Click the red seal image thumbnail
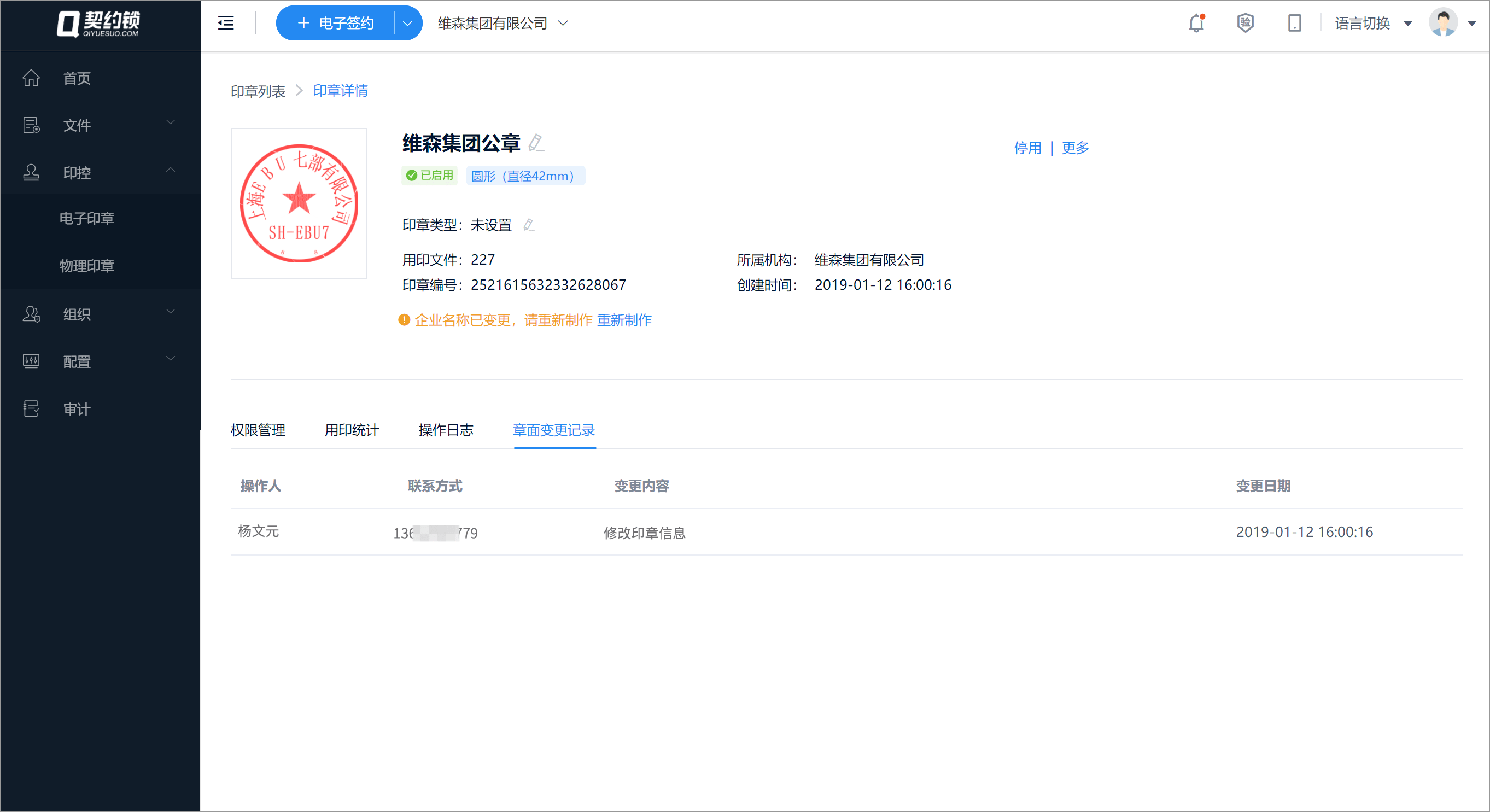The width and height of the screenshot is (1490, 812). (299, 203)
